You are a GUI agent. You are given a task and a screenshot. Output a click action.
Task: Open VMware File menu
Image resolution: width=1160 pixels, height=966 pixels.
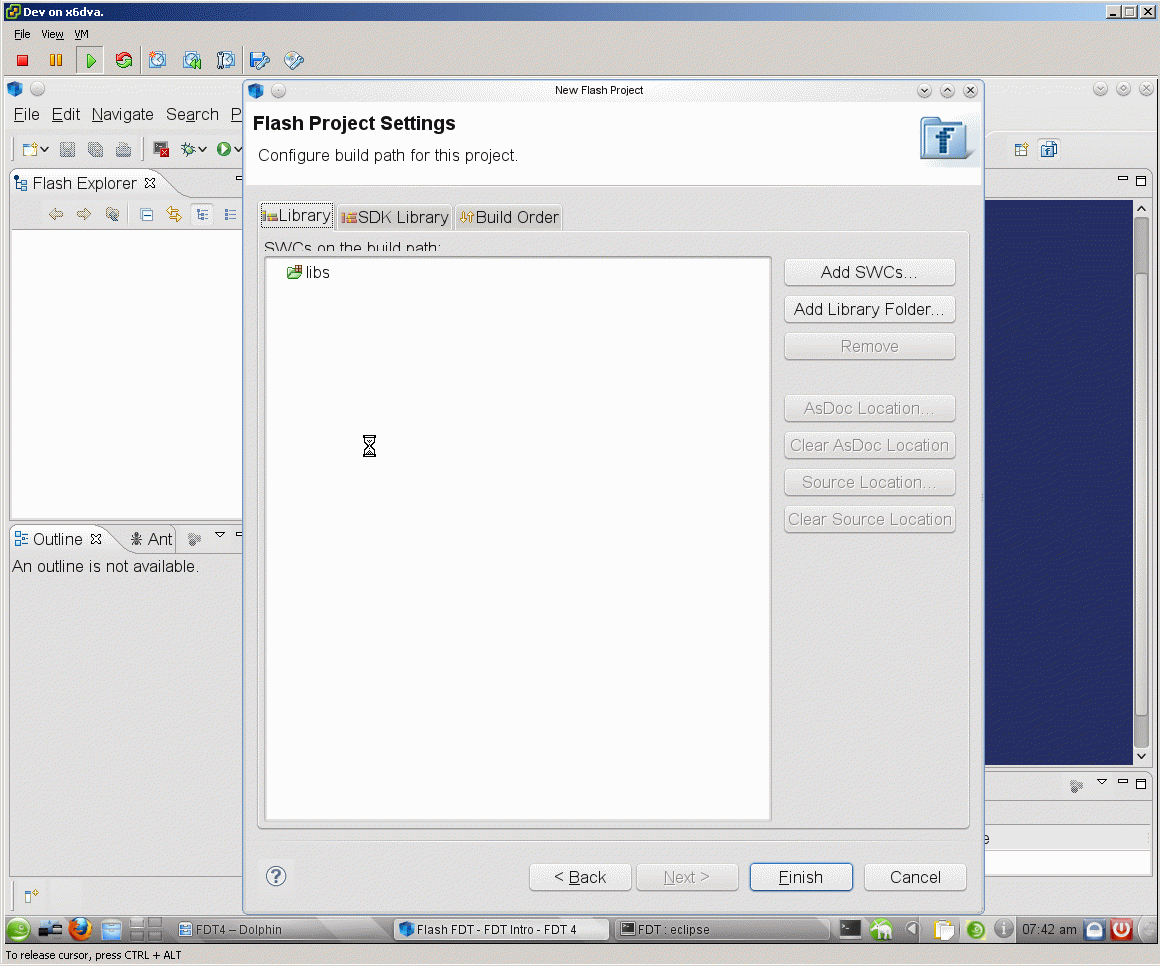22,34
